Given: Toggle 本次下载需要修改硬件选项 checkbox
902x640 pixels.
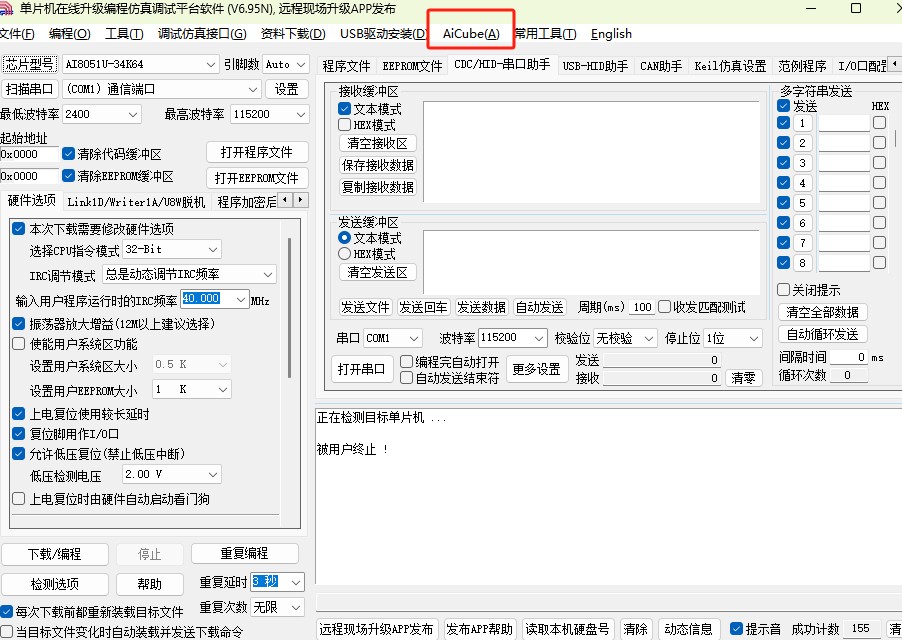Looking at the screenshot, I should [x=18, y=228].
